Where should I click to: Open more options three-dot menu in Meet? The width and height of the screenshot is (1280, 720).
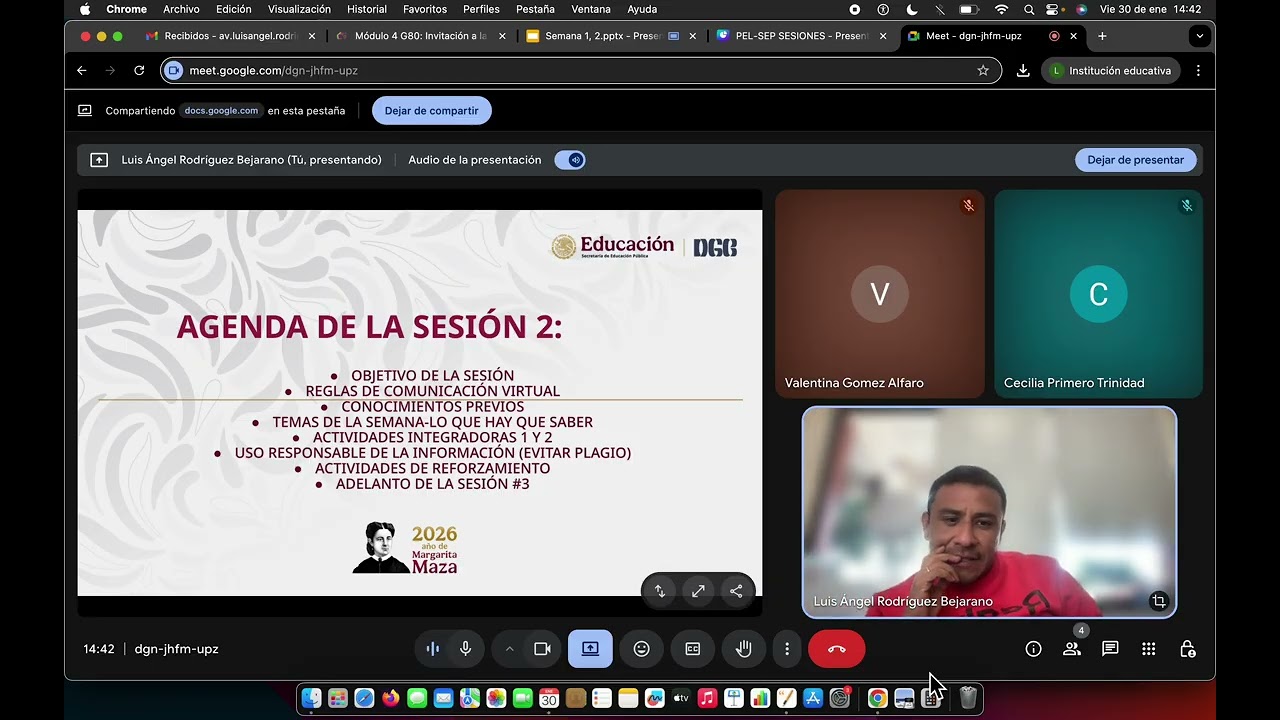click(x=787, y=649)
